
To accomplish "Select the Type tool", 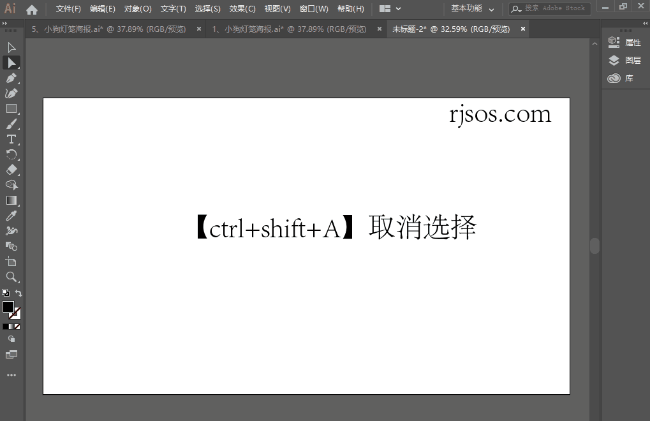I will click(x=11, y=140).
